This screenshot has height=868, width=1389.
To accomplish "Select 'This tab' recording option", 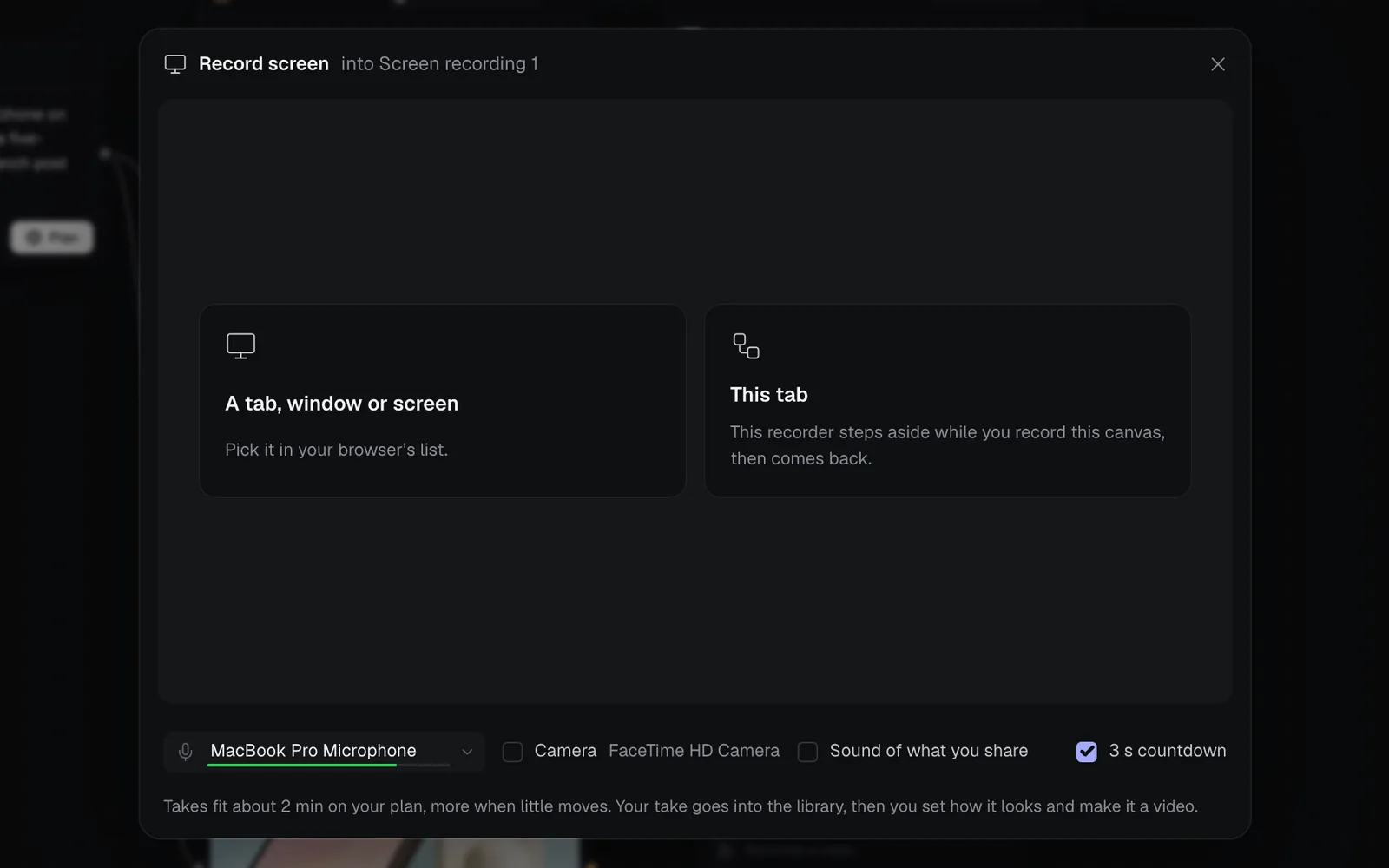I will pos(947,400).
